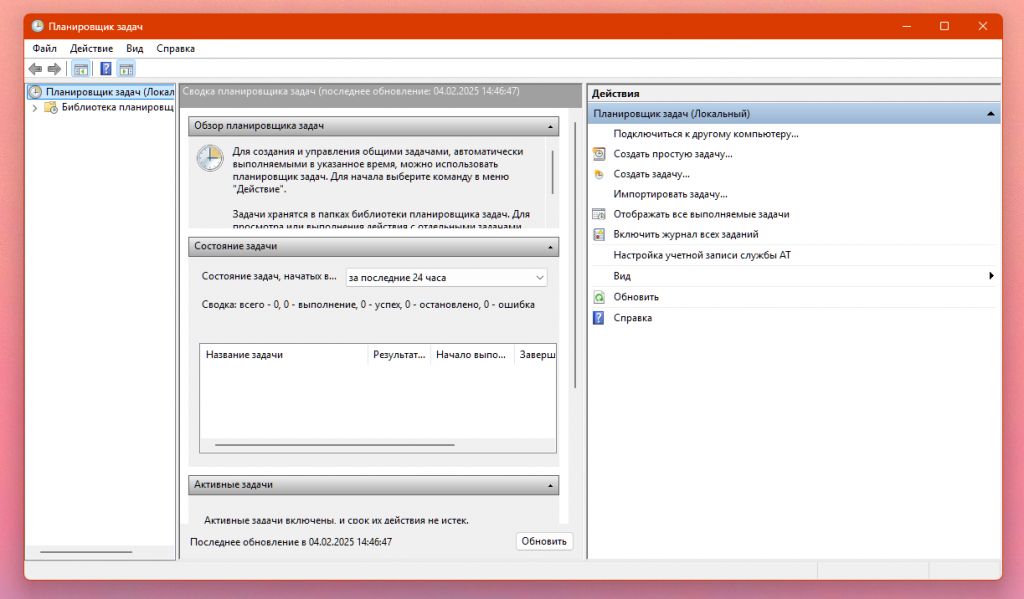Click the 'Название задачи' column header
The width and height of the screenshot is (1024, 599).
244,355
